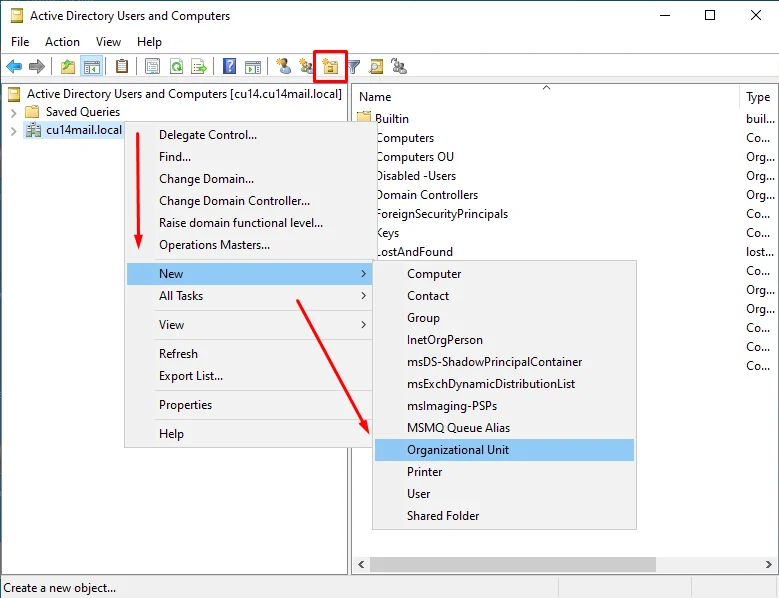Select Raise domain functional level...
Viewport: 779px width, 598px height.
(250, 223)
